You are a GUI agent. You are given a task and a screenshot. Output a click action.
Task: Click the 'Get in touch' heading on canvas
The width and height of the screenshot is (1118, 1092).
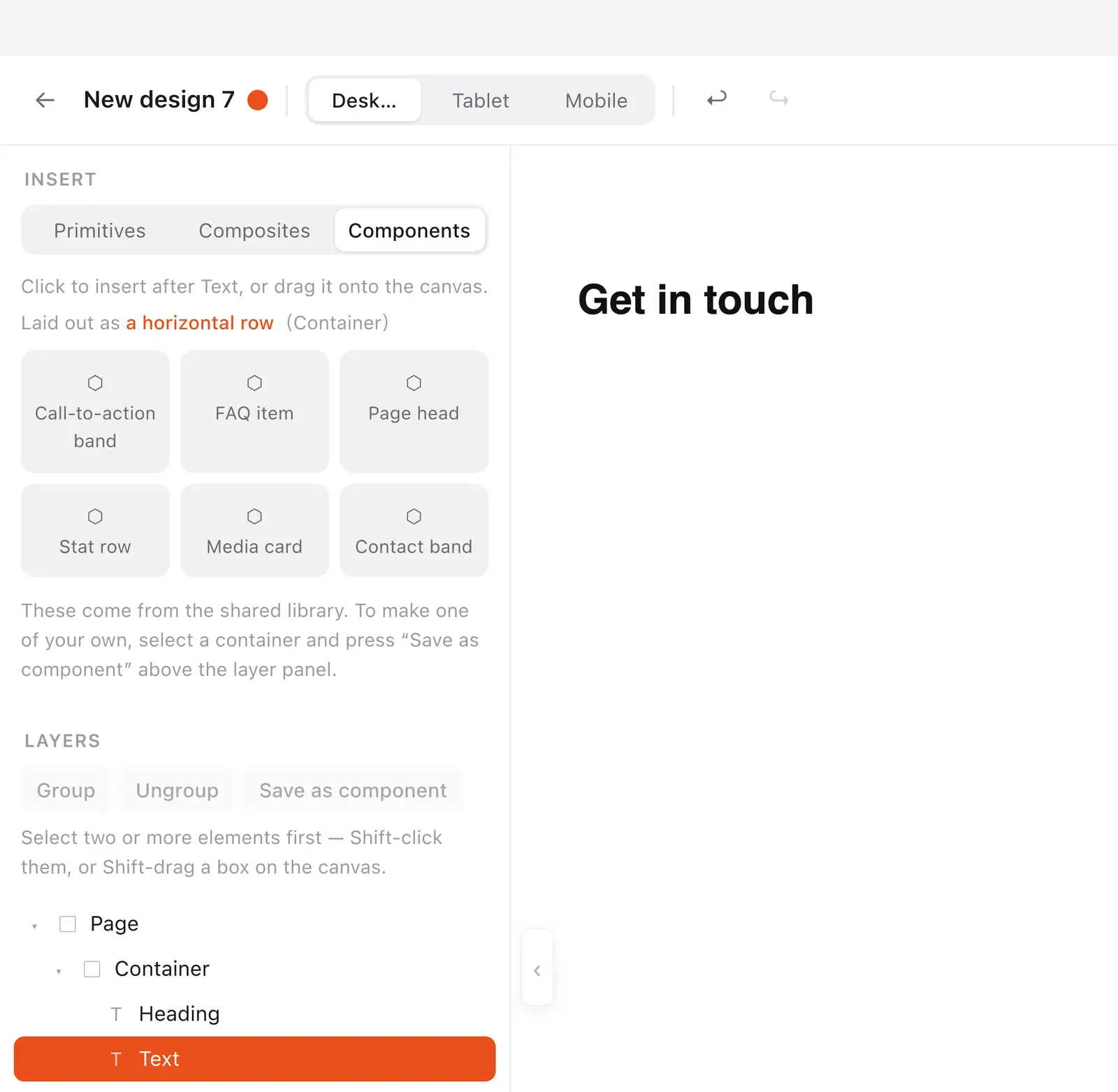point(696,300)
